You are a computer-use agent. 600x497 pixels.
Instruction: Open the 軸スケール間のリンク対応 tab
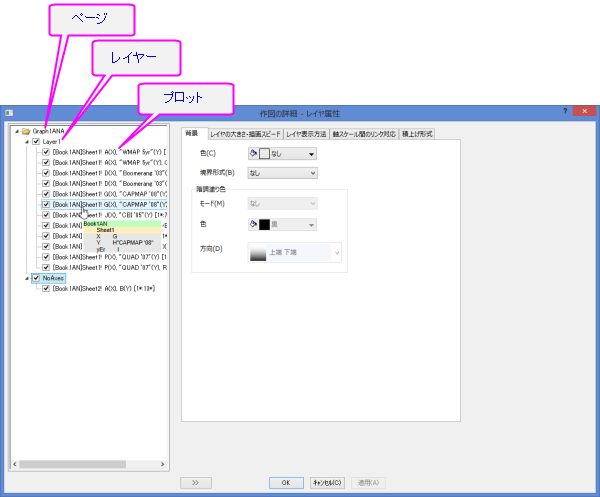coord(364,134)
